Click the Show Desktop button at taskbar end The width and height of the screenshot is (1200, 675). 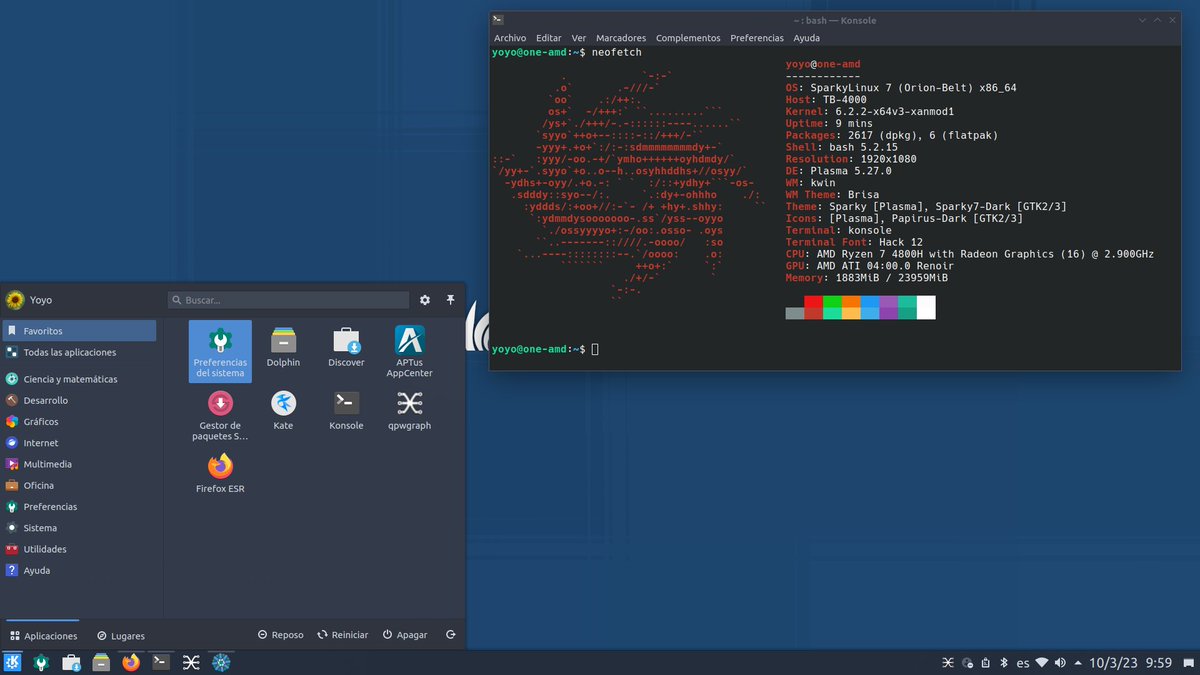(1191, 663)
